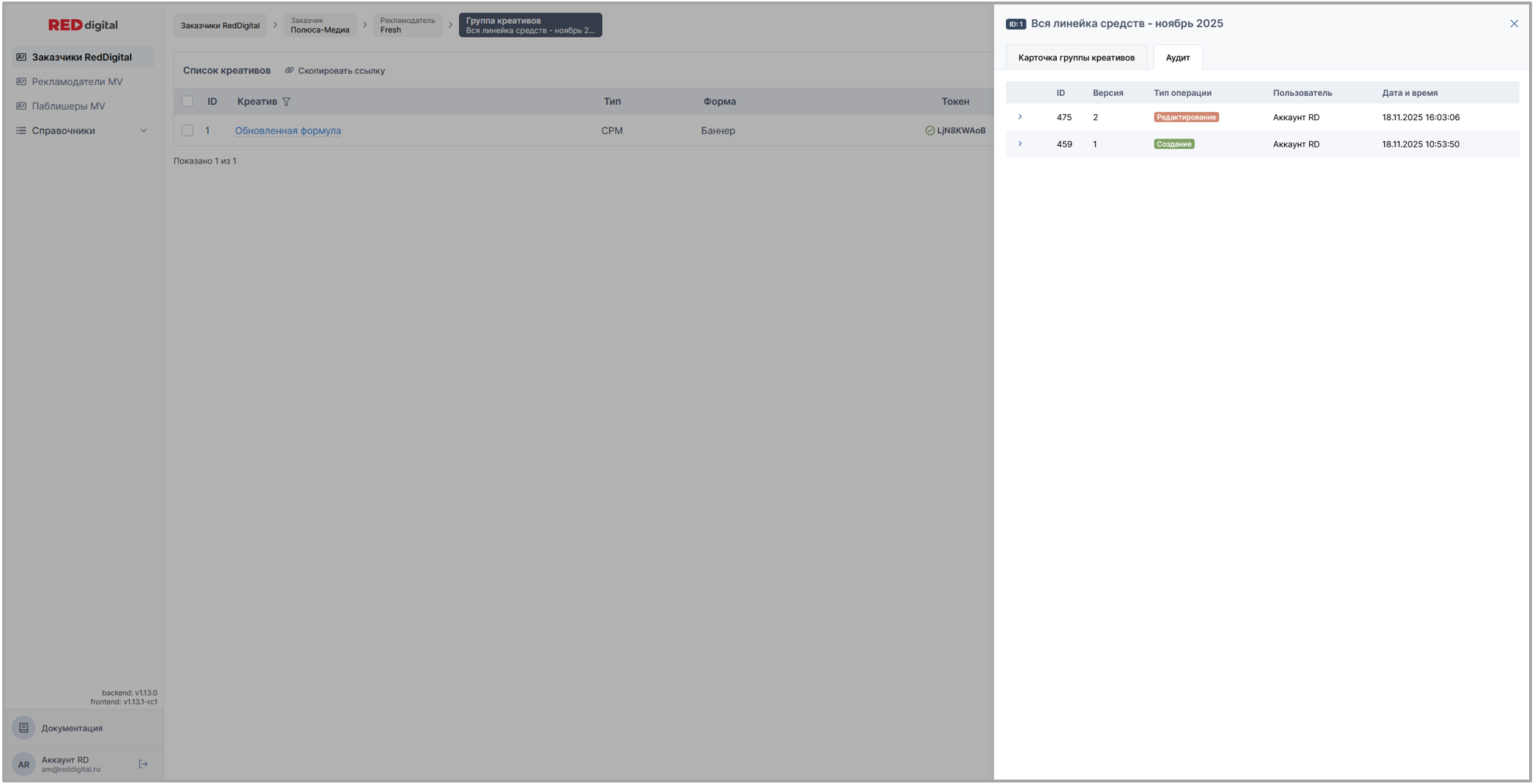Open the Документация icon in sidebar
1535x784 pixels.
click(24, 728)
